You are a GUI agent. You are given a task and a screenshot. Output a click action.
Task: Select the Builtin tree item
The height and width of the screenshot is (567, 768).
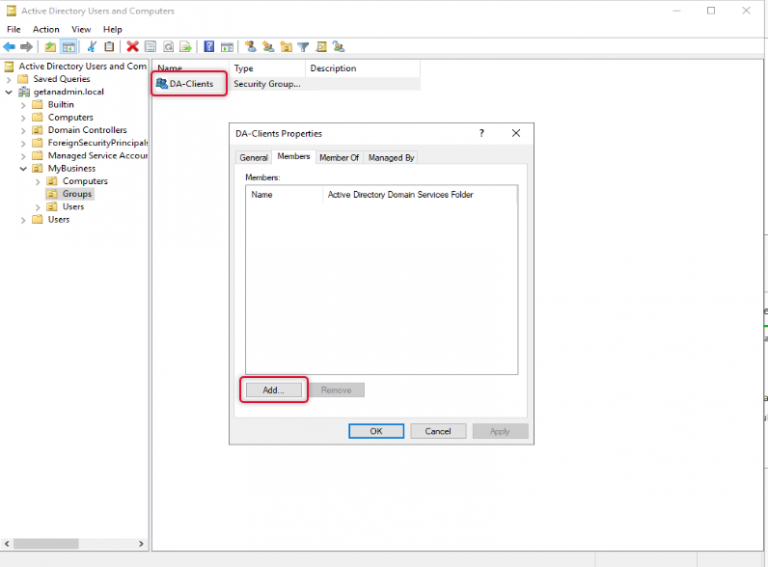(61, 105)
